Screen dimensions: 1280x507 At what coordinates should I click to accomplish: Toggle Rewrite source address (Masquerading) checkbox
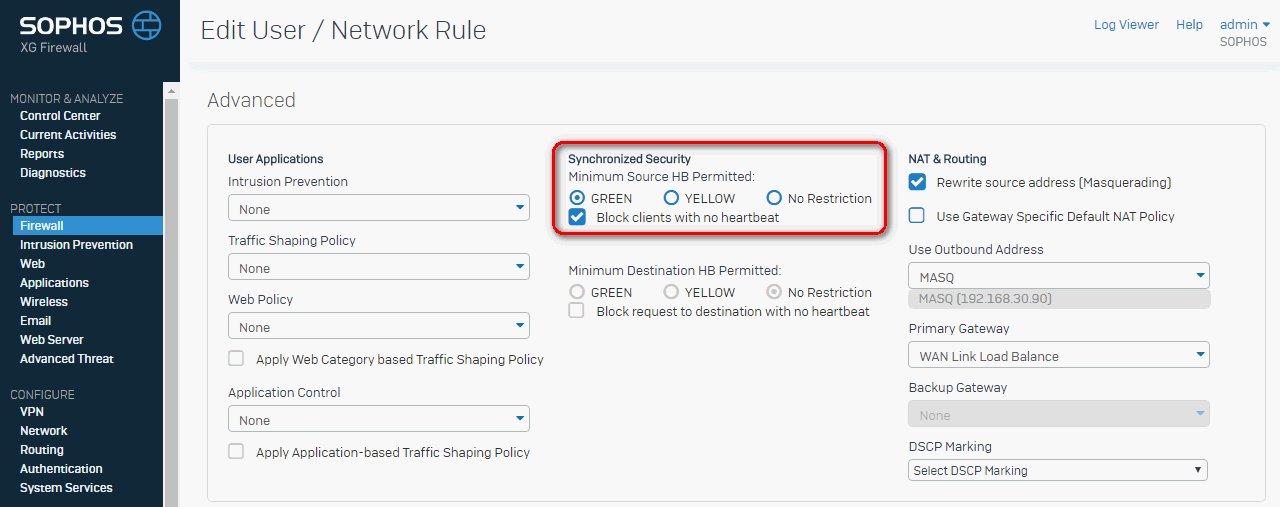917,182
